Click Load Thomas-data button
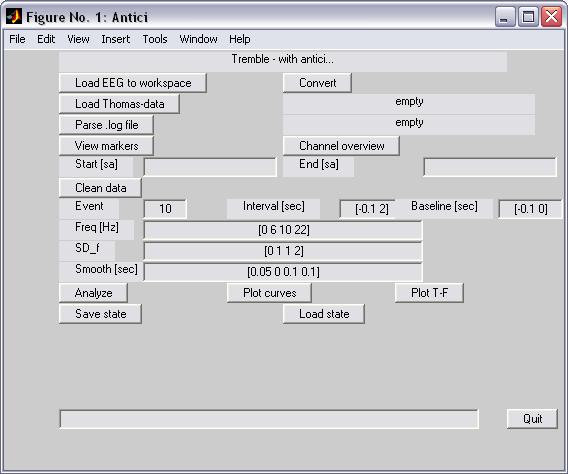The image size is (568, 474). click(x=119, y=104)
